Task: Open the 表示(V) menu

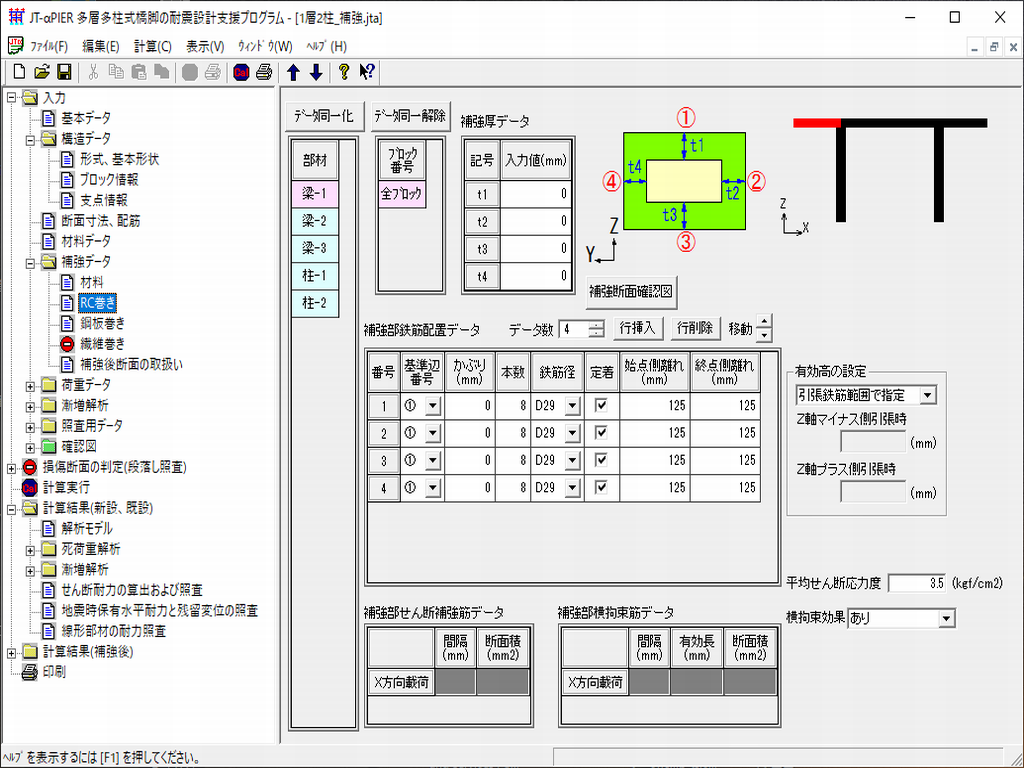Action: [x=205, y=46]
